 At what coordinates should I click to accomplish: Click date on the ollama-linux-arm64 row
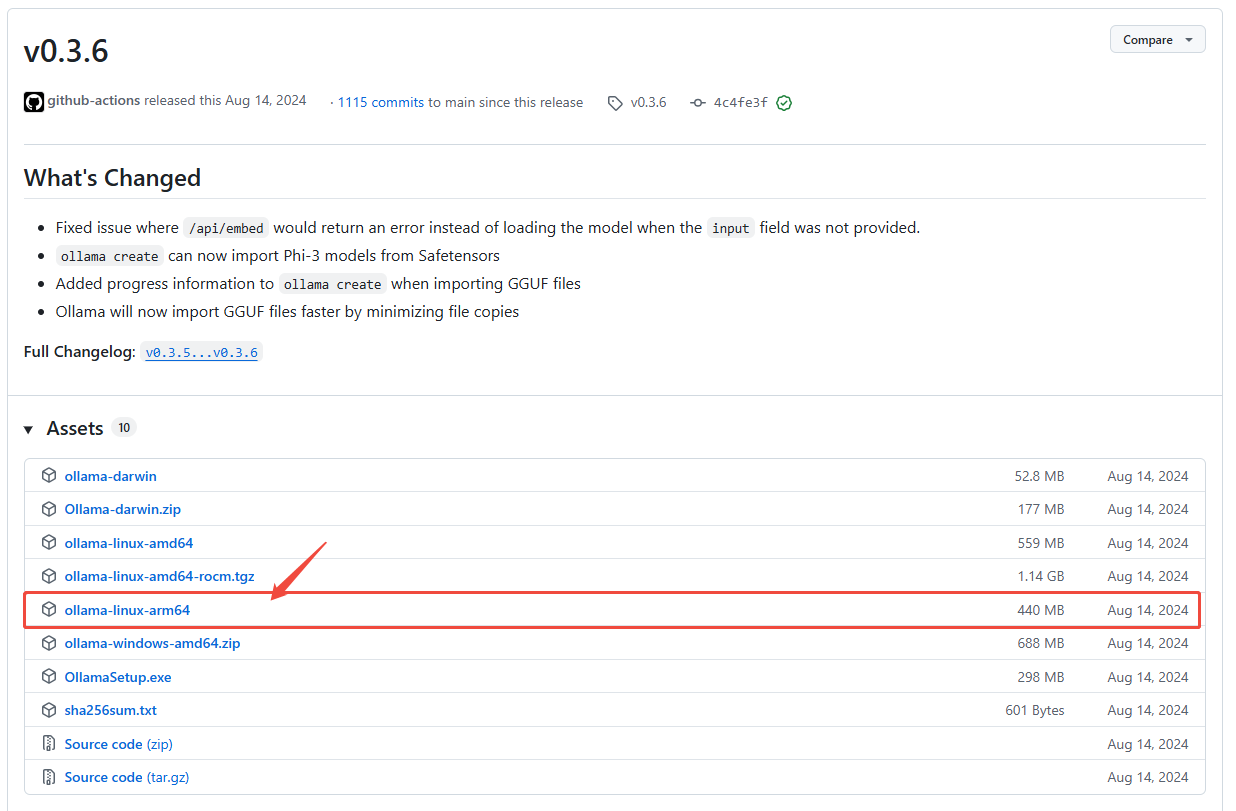pos(1148,610)
